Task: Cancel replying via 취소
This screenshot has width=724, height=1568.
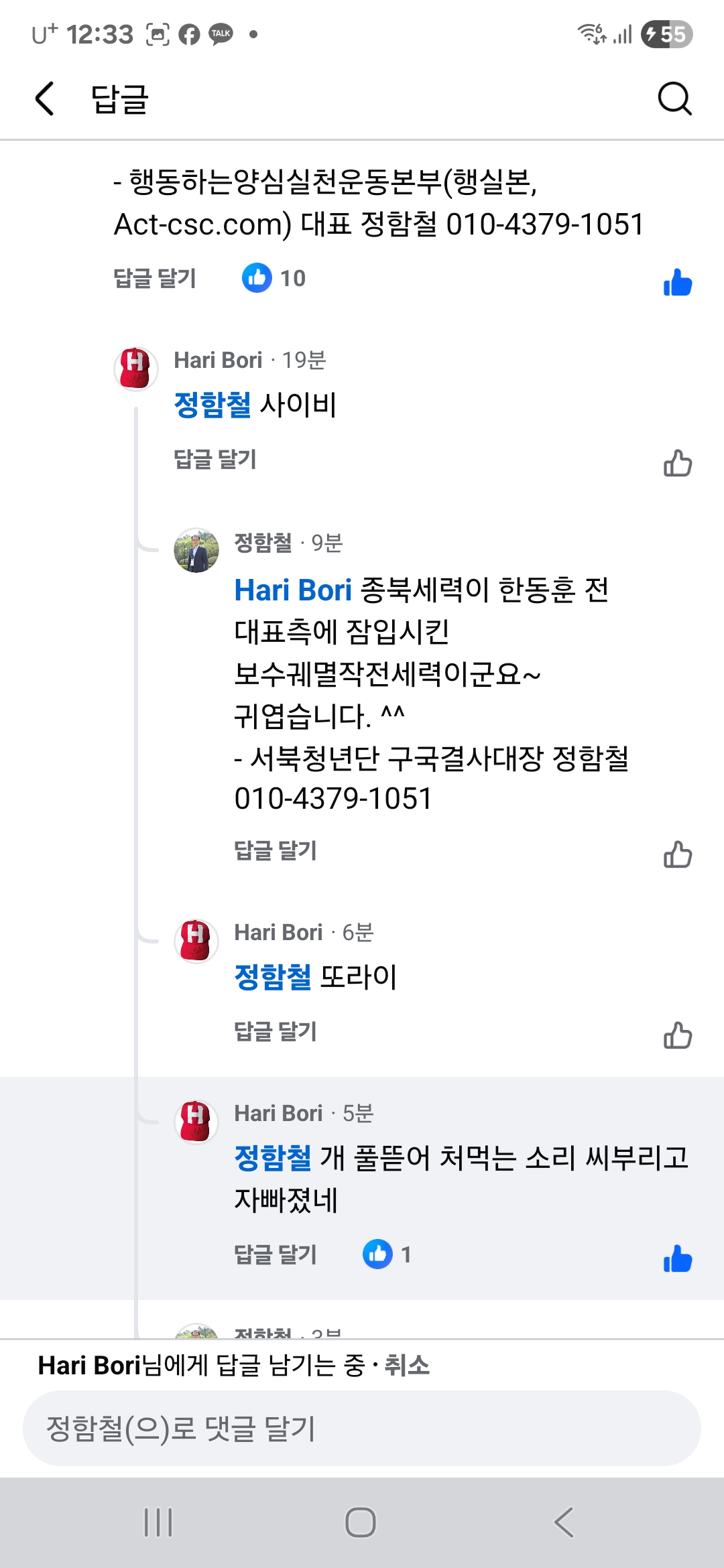Action: tap(407, 1365)
